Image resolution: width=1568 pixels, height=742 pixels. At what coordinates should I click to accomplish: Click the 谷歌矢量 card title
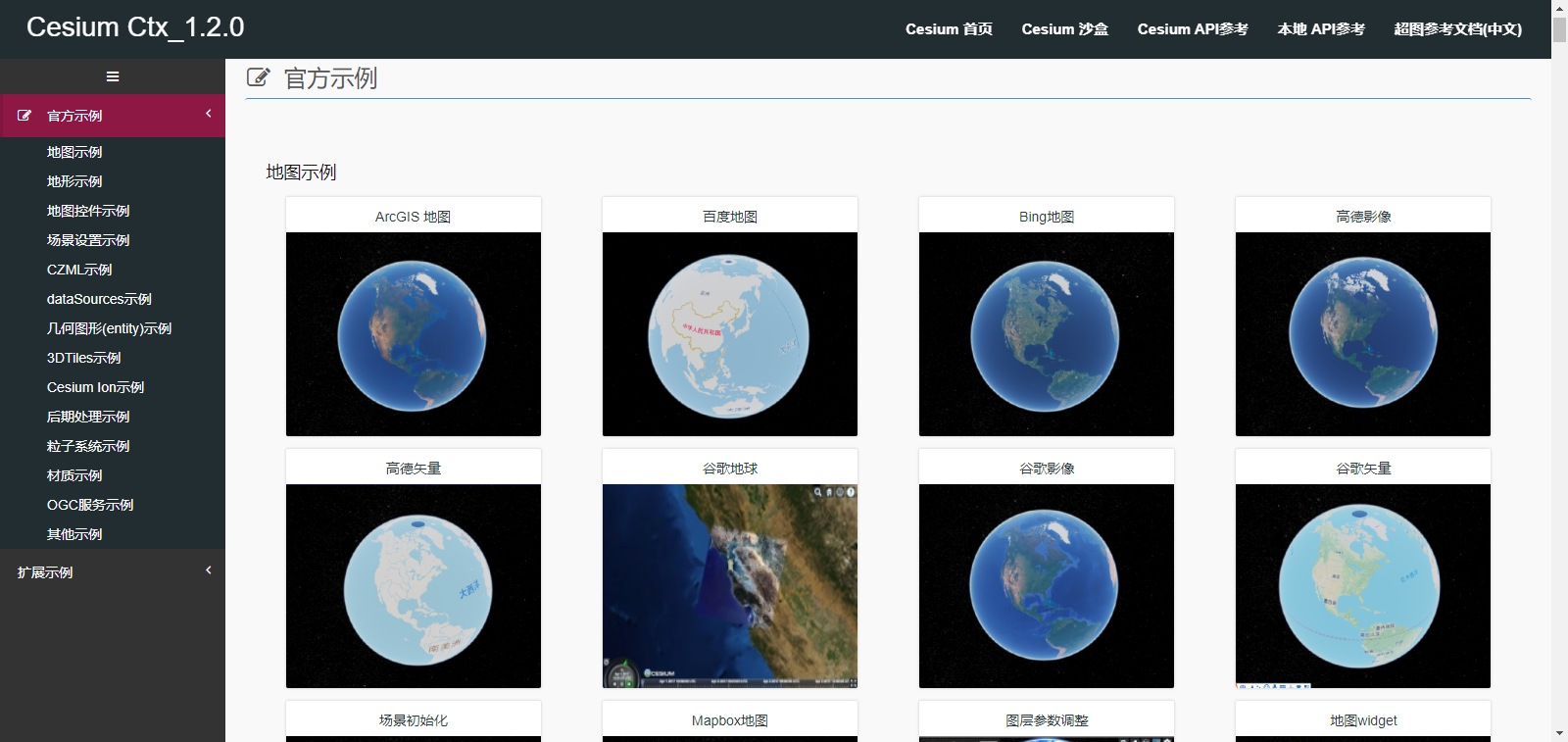coord(1363,469)
